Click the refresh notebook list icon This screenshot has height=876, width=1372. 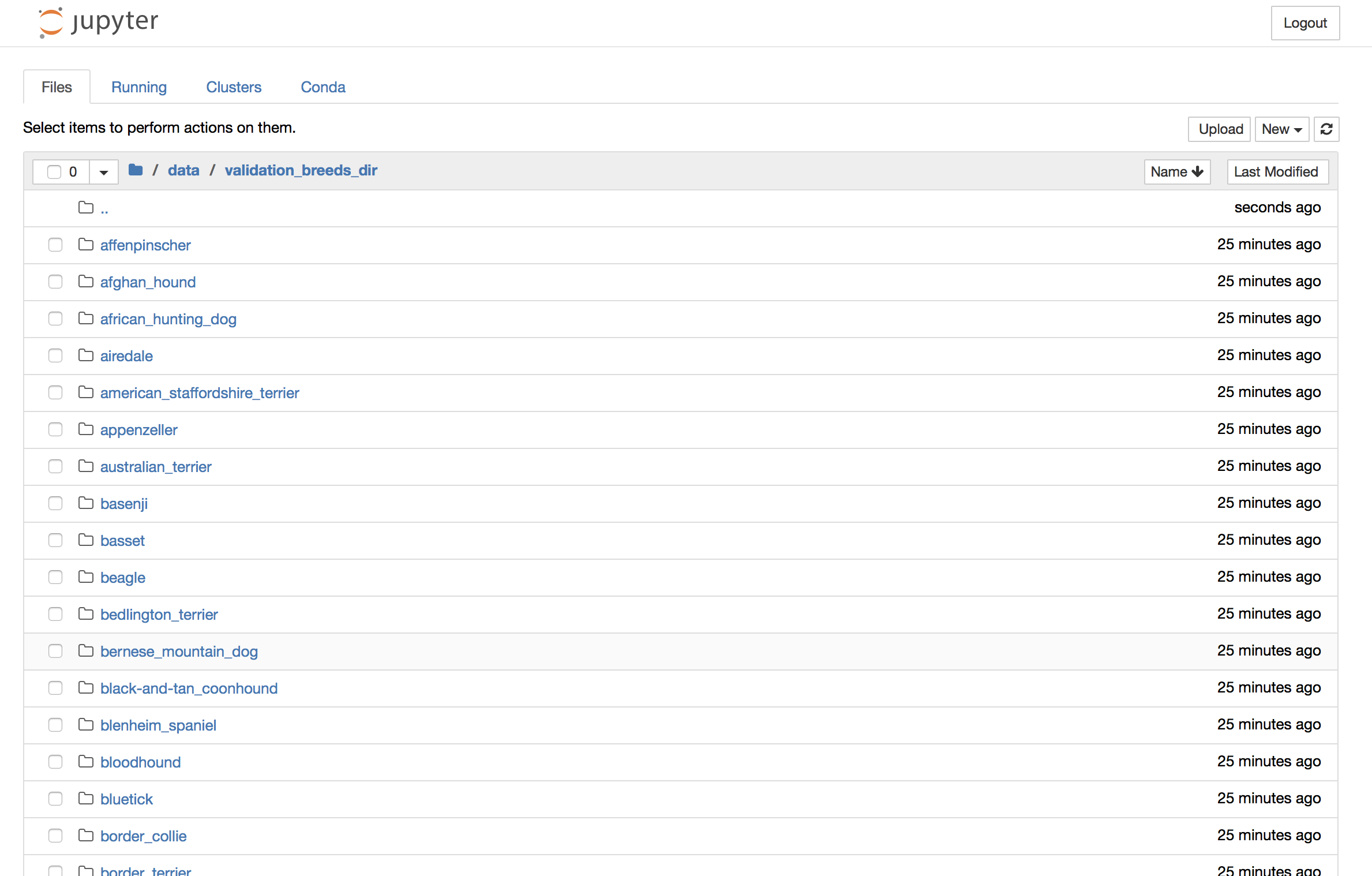click(1326, 129)
